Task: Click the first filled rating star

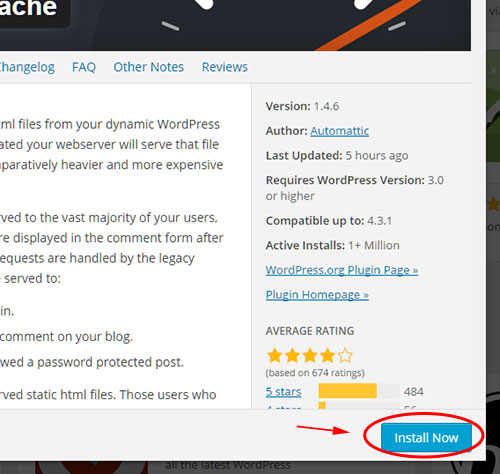Action: [x=275, y=355]
